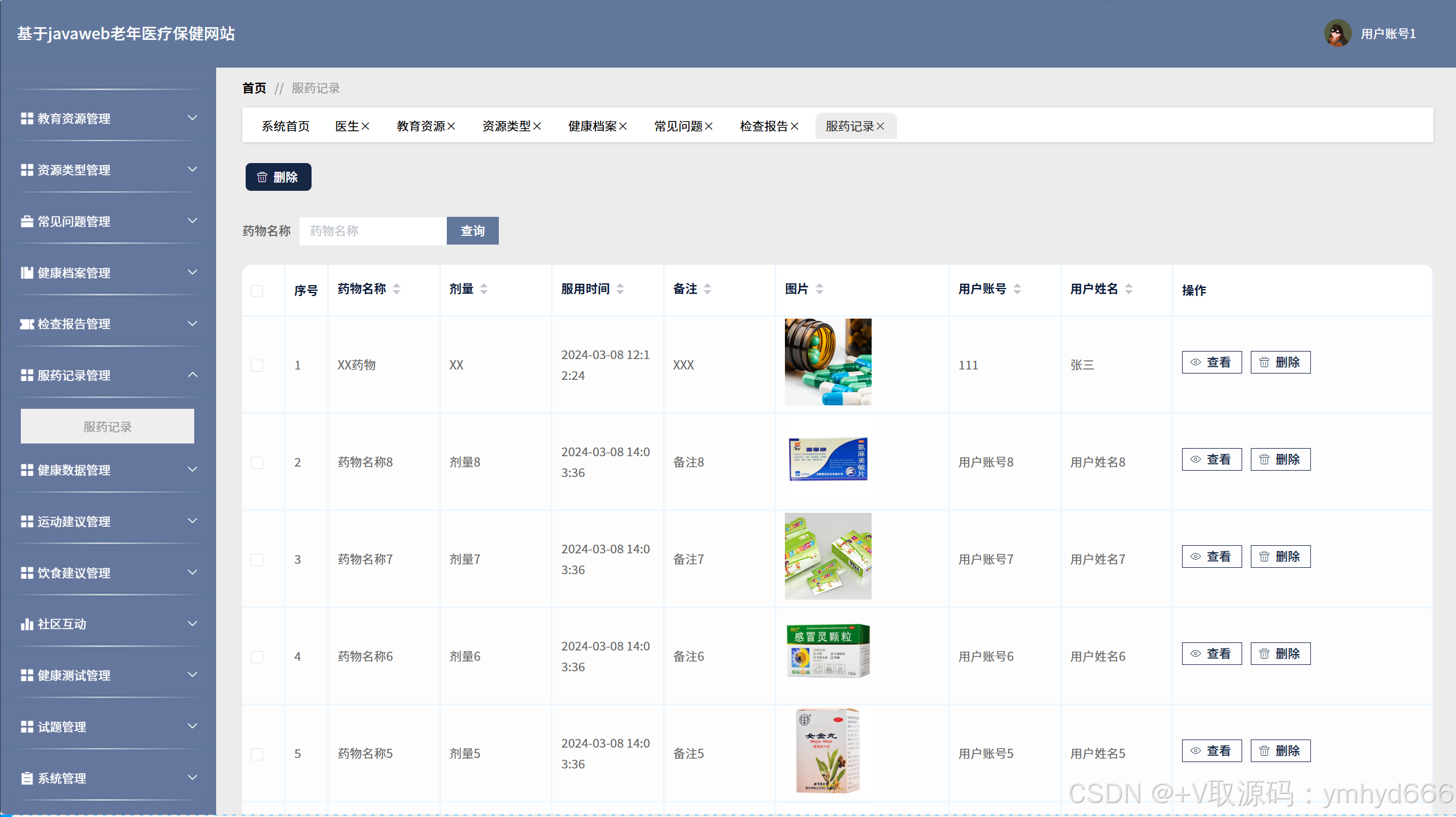This screenshot has width=1456, height=817.
Task: Close the 检查报告 tab via X icon
Action: tap(795, 127)
